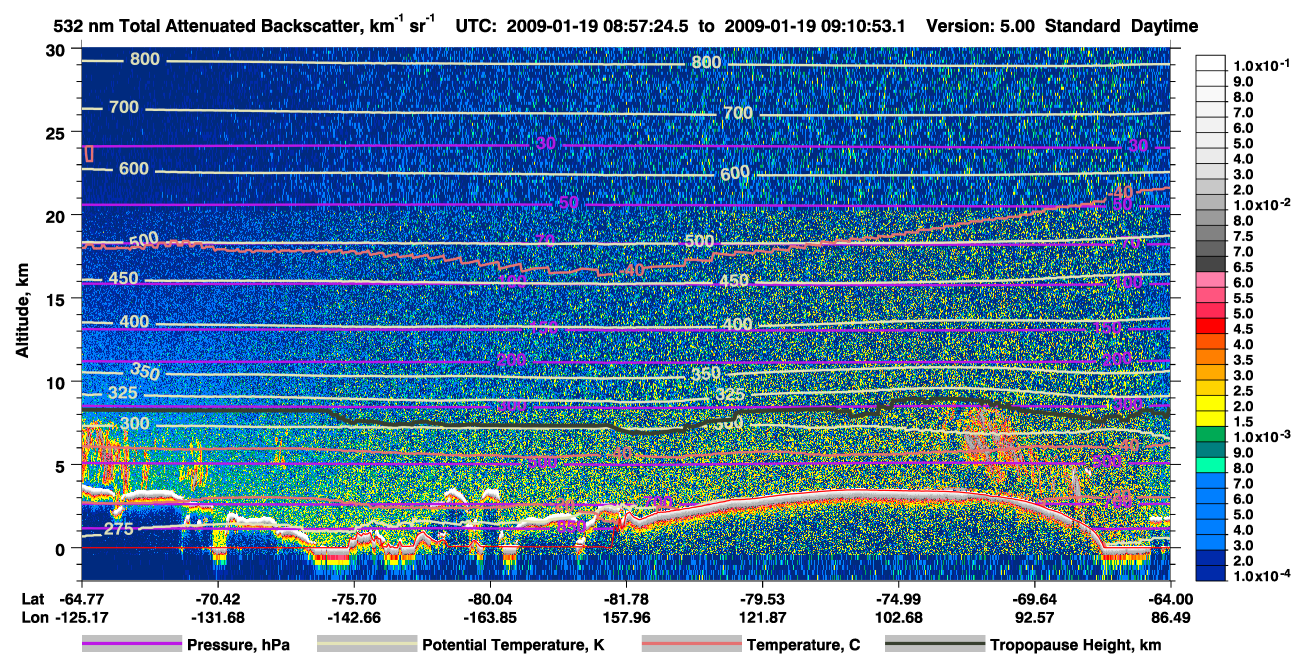This screenshot has width=1300, height=667.
Task: Click the latitude value '-75.70'
Action: (353, 598)
